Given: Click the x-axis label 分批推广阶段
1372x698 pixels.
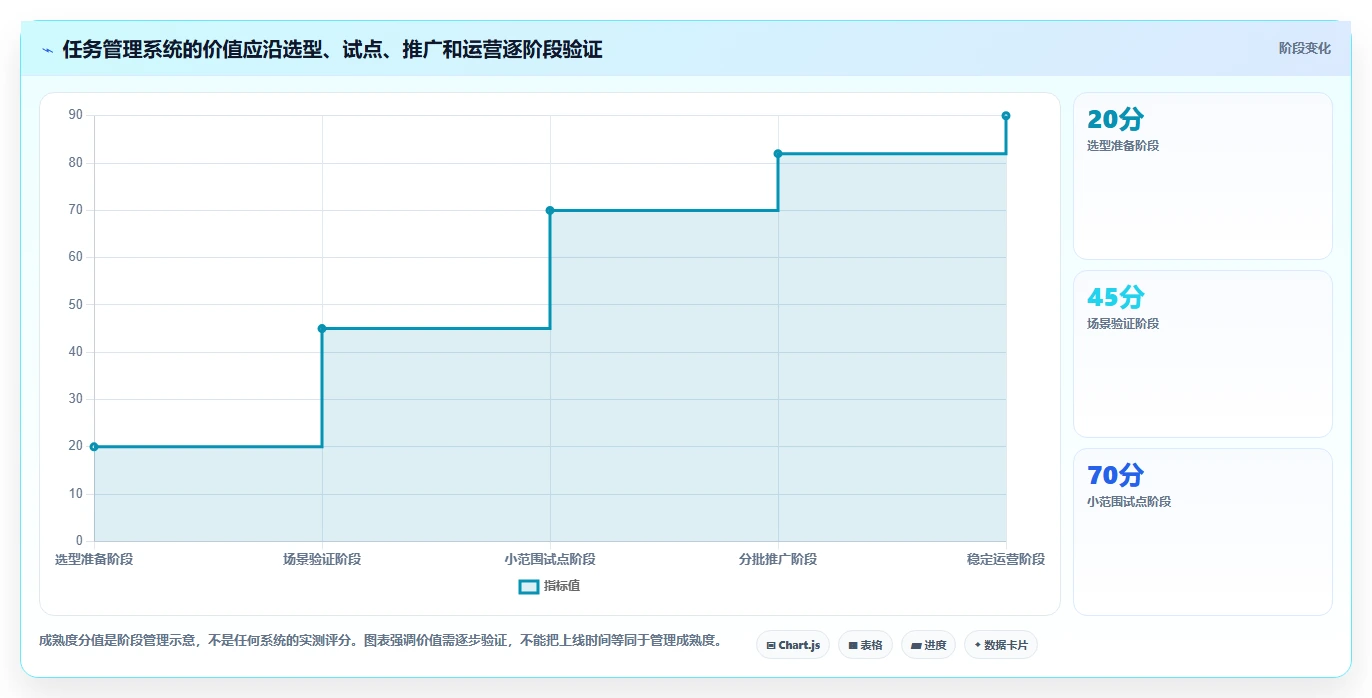Looking at the screenshot, I should 778,559.
